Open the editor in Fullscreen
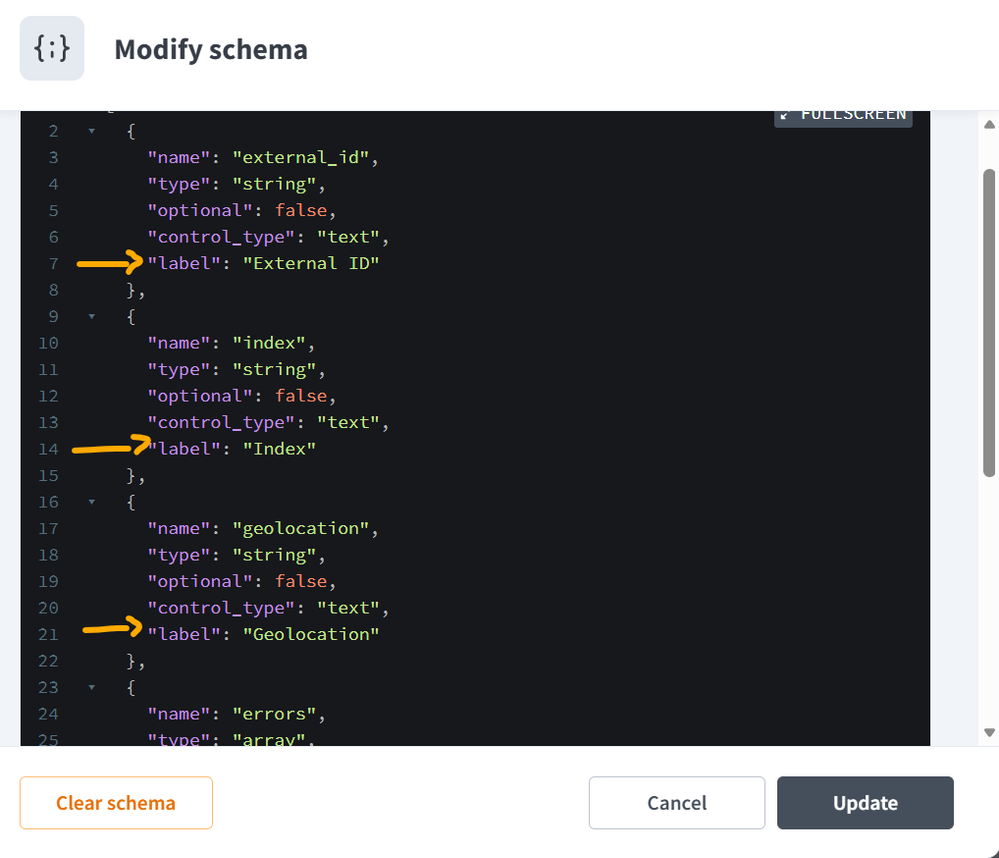The width and height of the screenshot is (999, 858). [844, 116]
